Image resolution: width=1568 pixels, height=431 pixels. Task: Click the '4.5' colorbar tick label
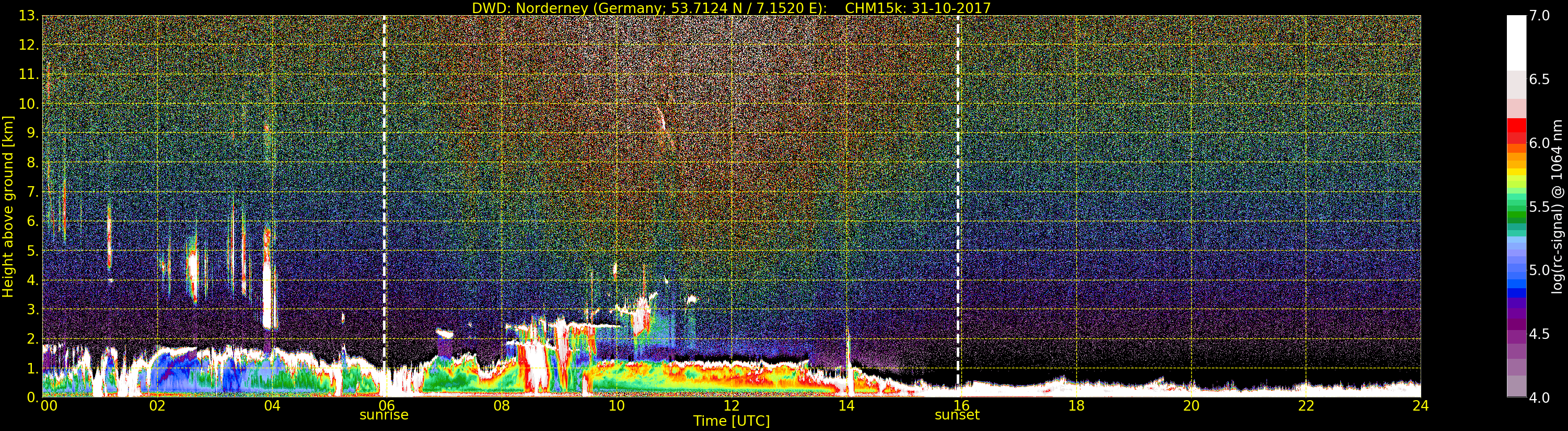coord(1539,334)
